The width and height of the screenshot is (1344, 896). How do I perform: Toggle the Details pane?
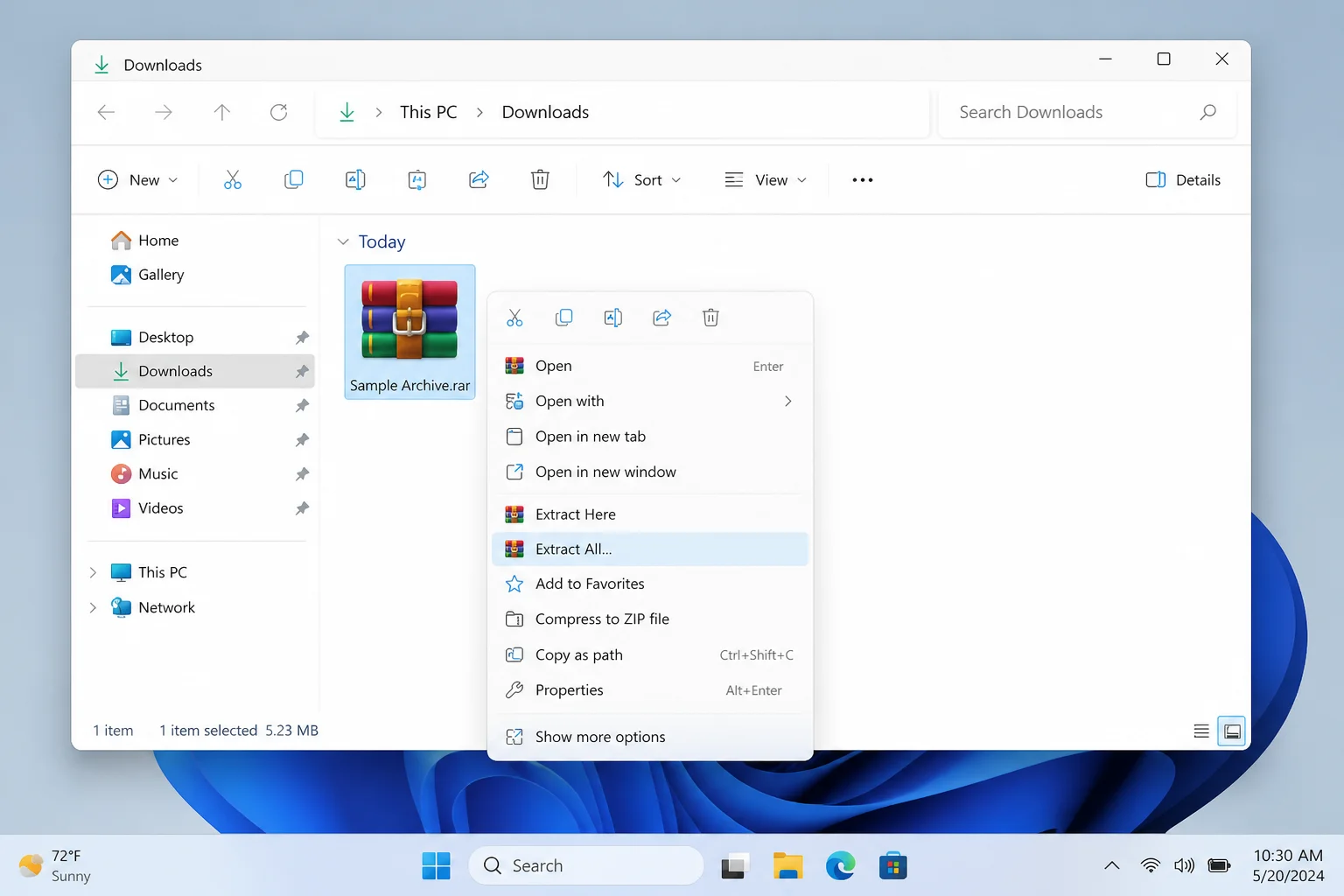click(1183, 179)
